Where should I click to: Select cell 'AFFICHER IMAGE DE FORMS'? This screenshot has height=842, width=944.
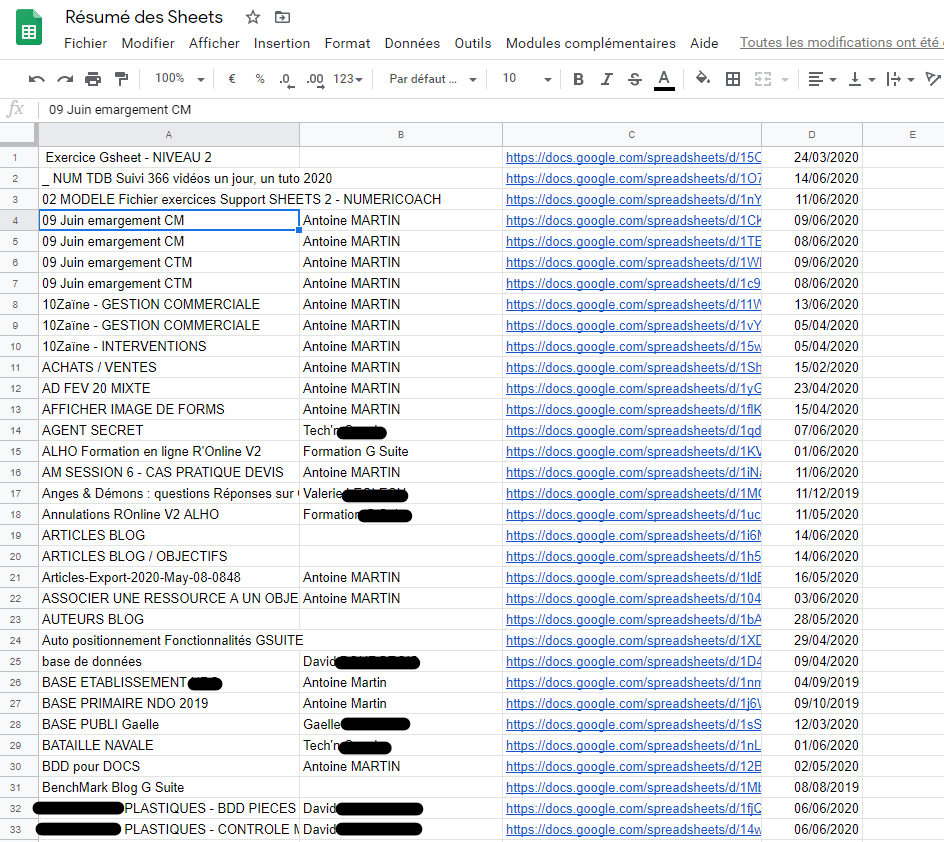169,410
